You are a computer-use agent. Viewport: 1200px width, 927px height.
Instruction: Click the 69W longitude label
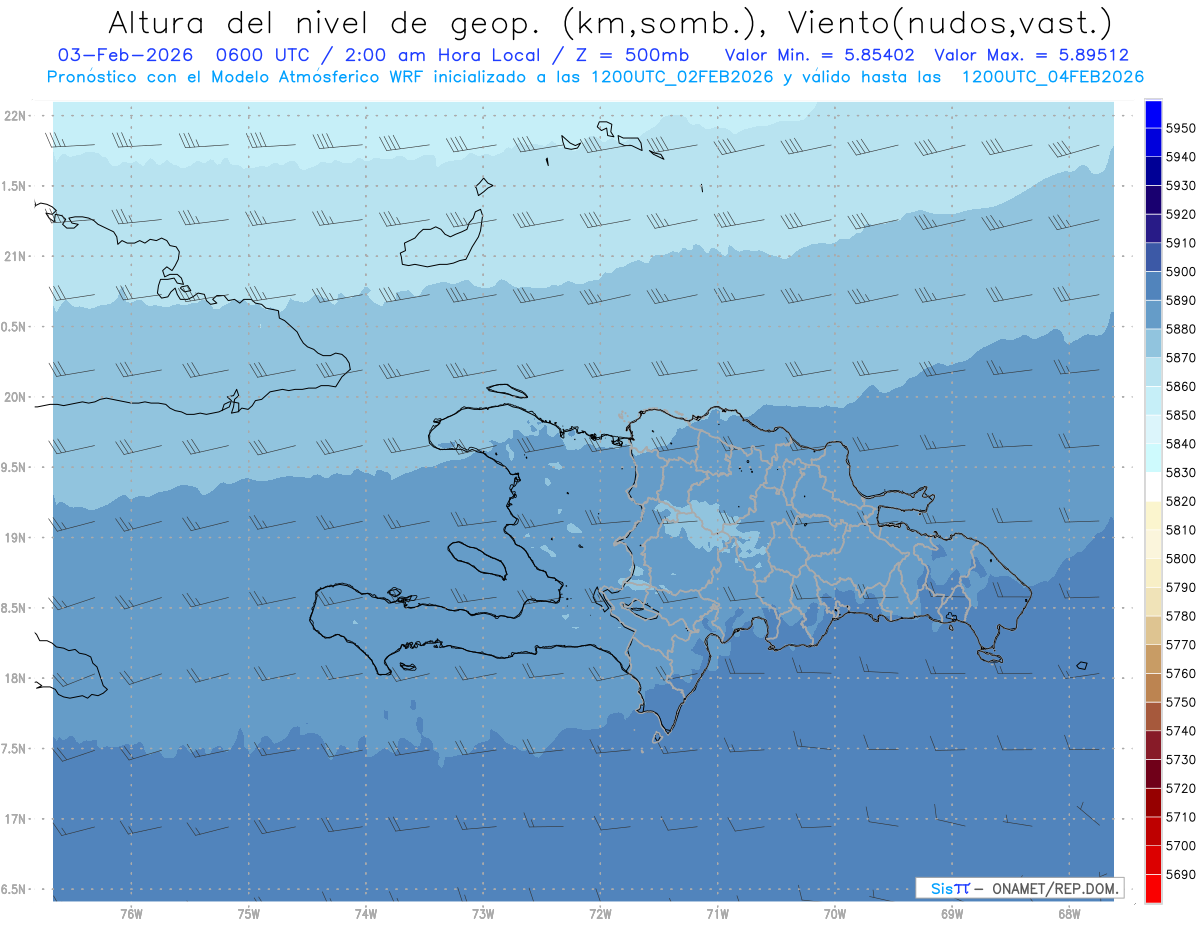coord(952,914)
